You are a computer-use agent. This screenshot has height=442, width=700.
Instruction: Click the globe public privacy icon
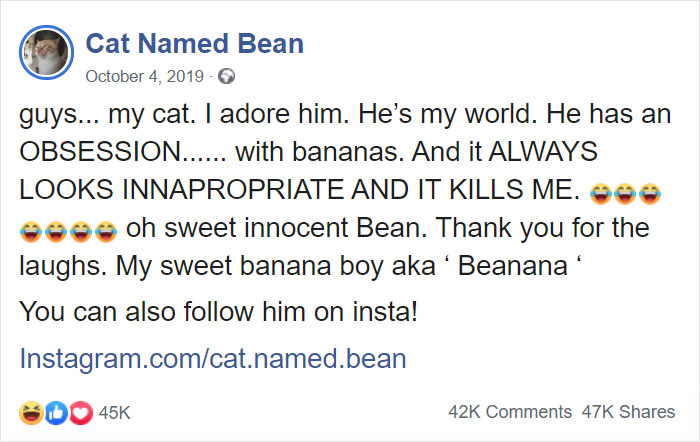coord(225,76)
